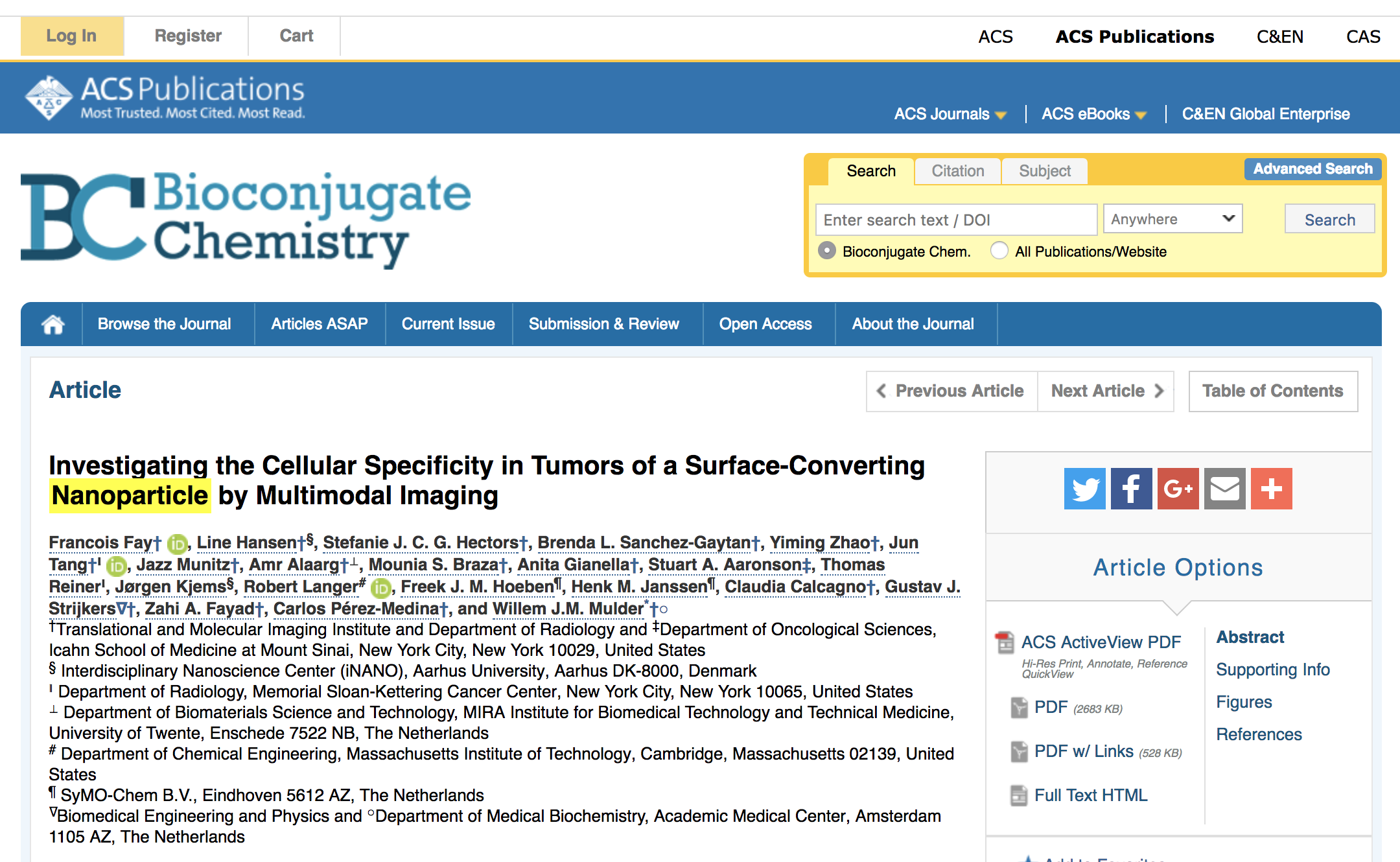Open Advanced Search
Viewport: 1400px width, 862px height.
coord(1312,169)
